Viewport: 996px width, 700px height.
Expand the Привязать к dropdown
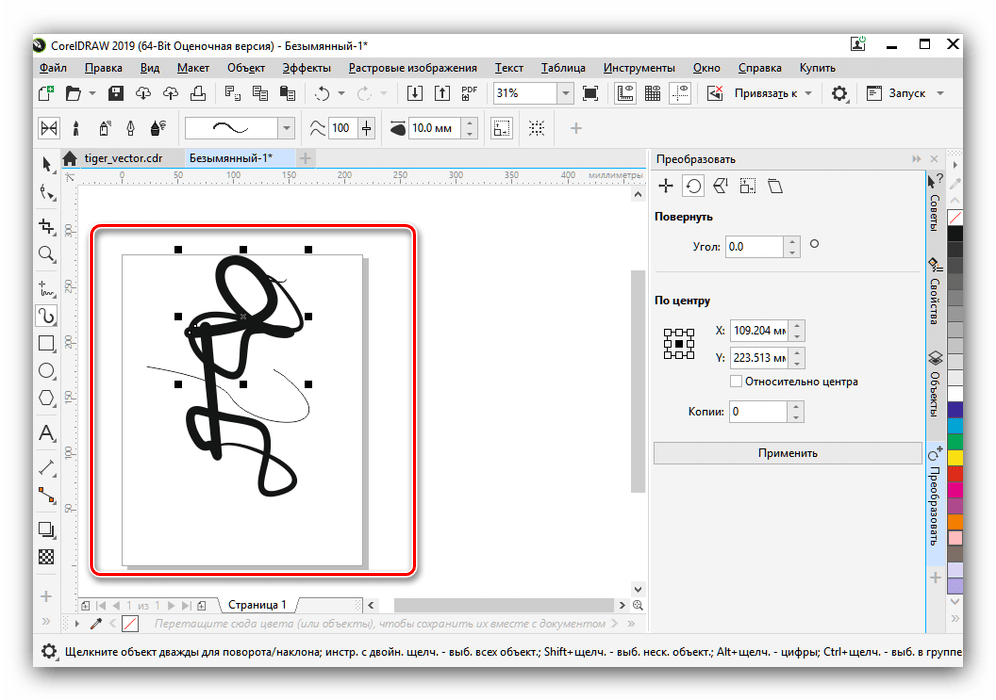click(x=807, y=94)
